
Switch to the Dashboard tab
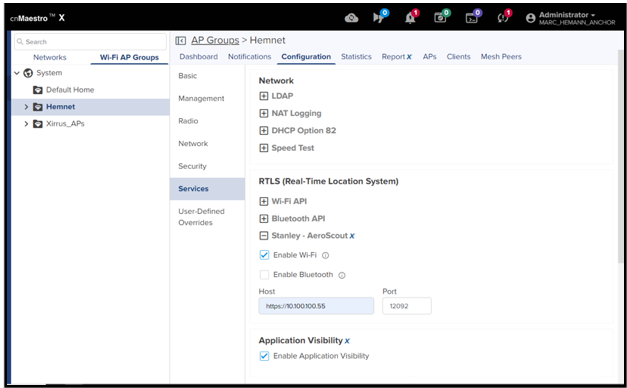(198, 57)
